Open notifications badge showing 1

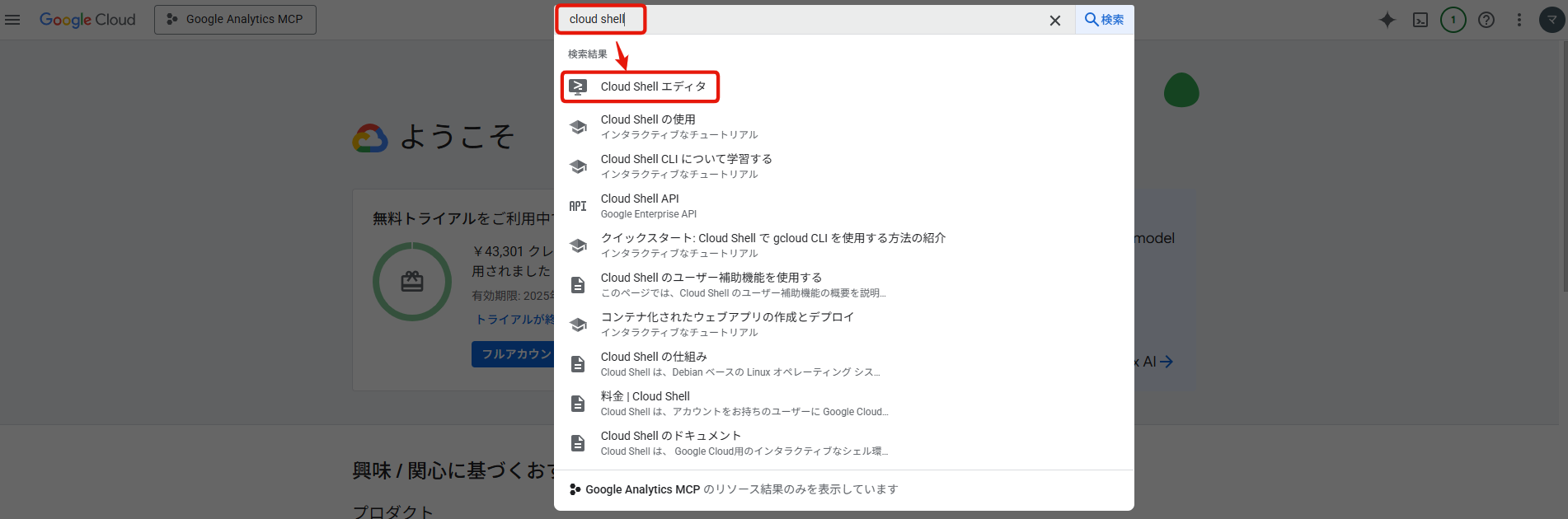point(1453,20)
